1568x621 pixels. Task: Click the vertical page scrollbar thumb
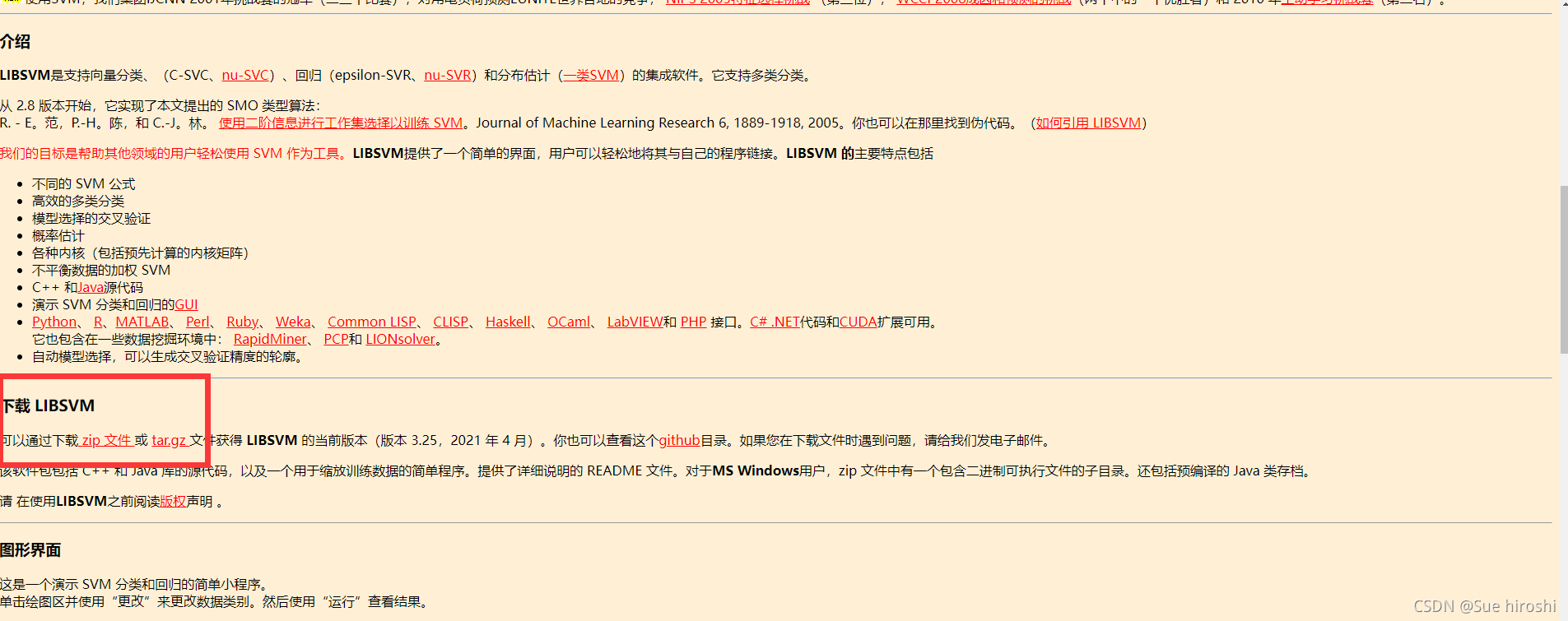(x=1563, y=270)
